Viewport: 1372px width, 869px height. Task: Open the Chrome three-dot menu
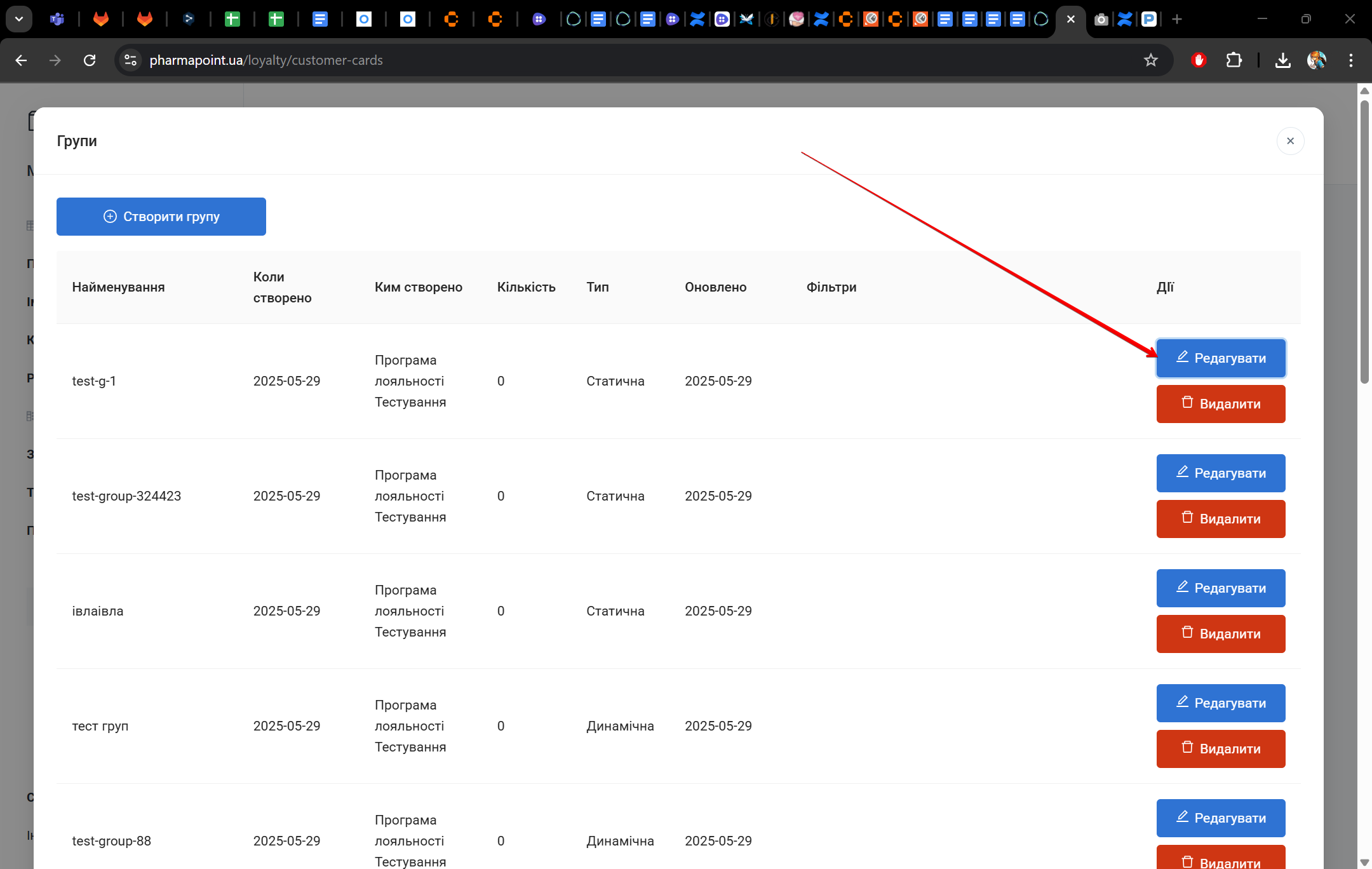(x=1350, y=60)
